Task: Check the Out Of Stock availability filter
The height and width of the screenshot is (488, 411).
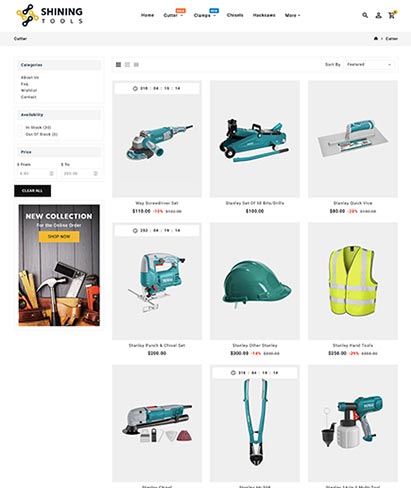Action: coord(20,134)
